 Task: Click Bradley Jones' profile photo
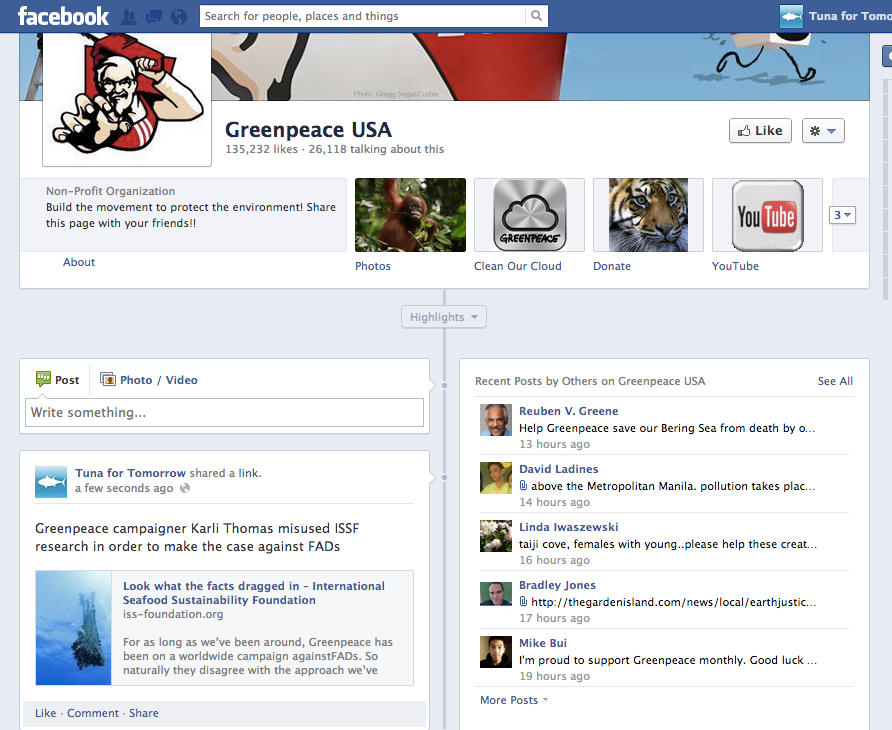[495, 594]
